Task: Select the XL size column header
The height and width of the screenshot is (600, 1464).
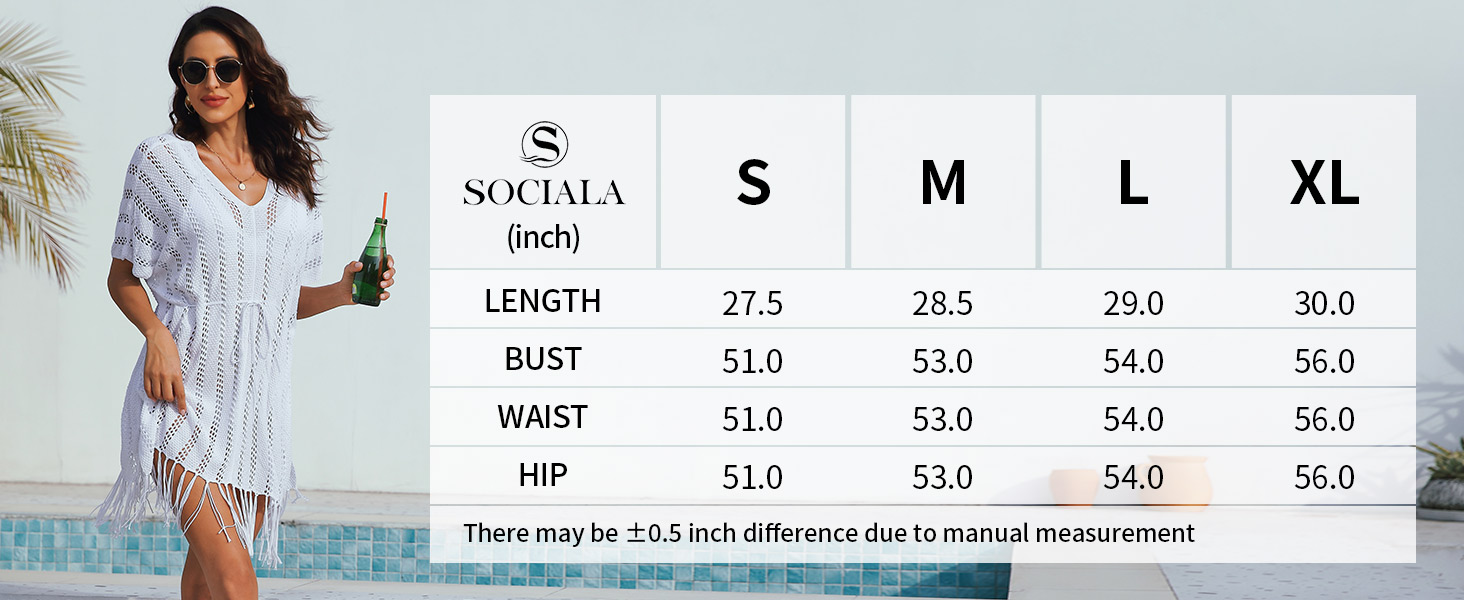Action: 1324,183
